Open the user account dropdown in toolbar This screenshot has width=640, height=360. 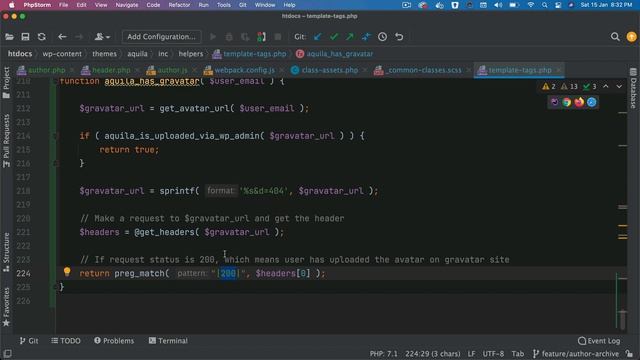pos(102,37)
